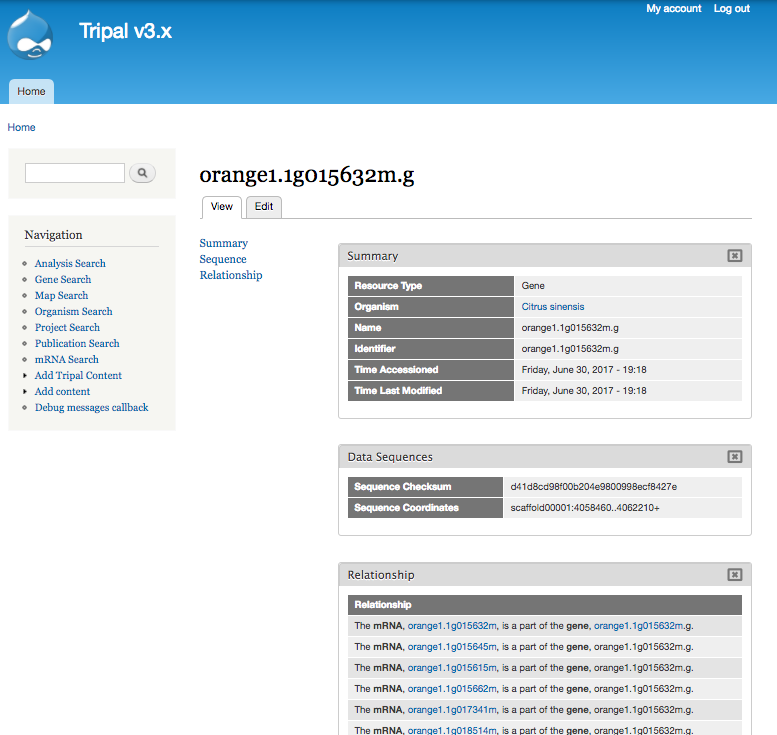Click the Home breadcrumb link

pyautogui.click(x=21, y=127)
